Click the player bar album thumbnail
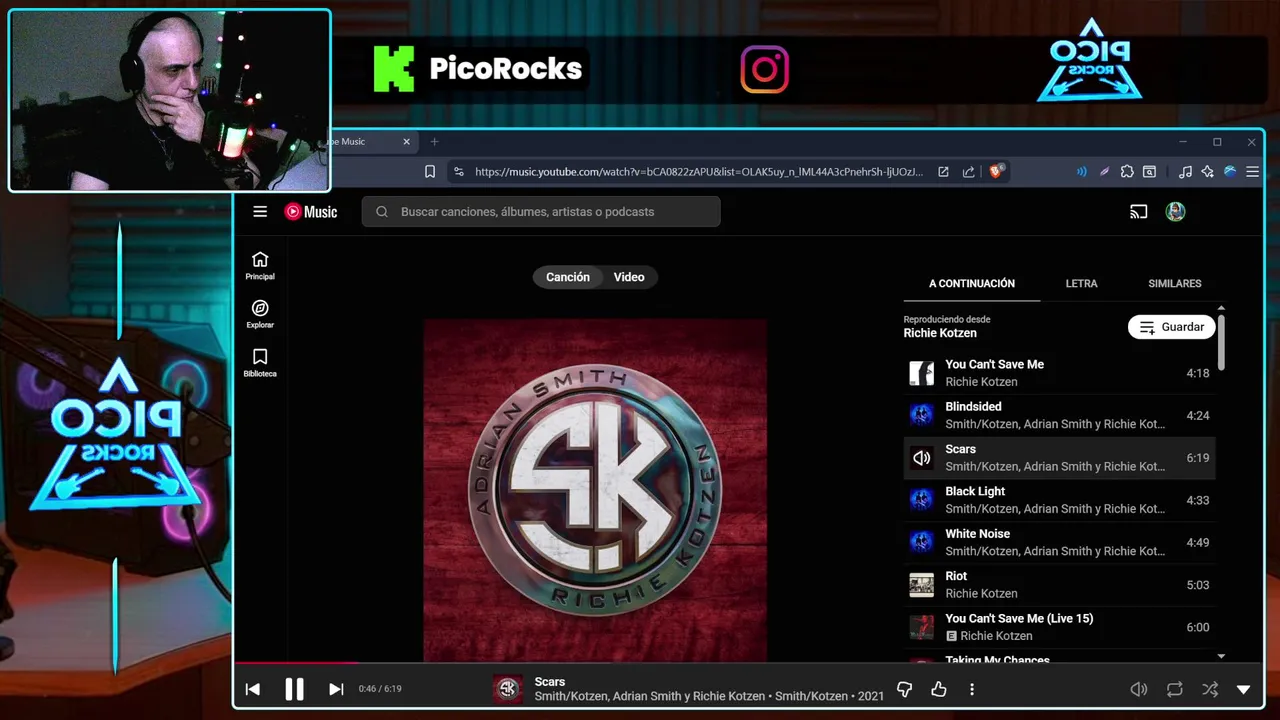The image size is (1280, 720). click(x=508, y=689)
